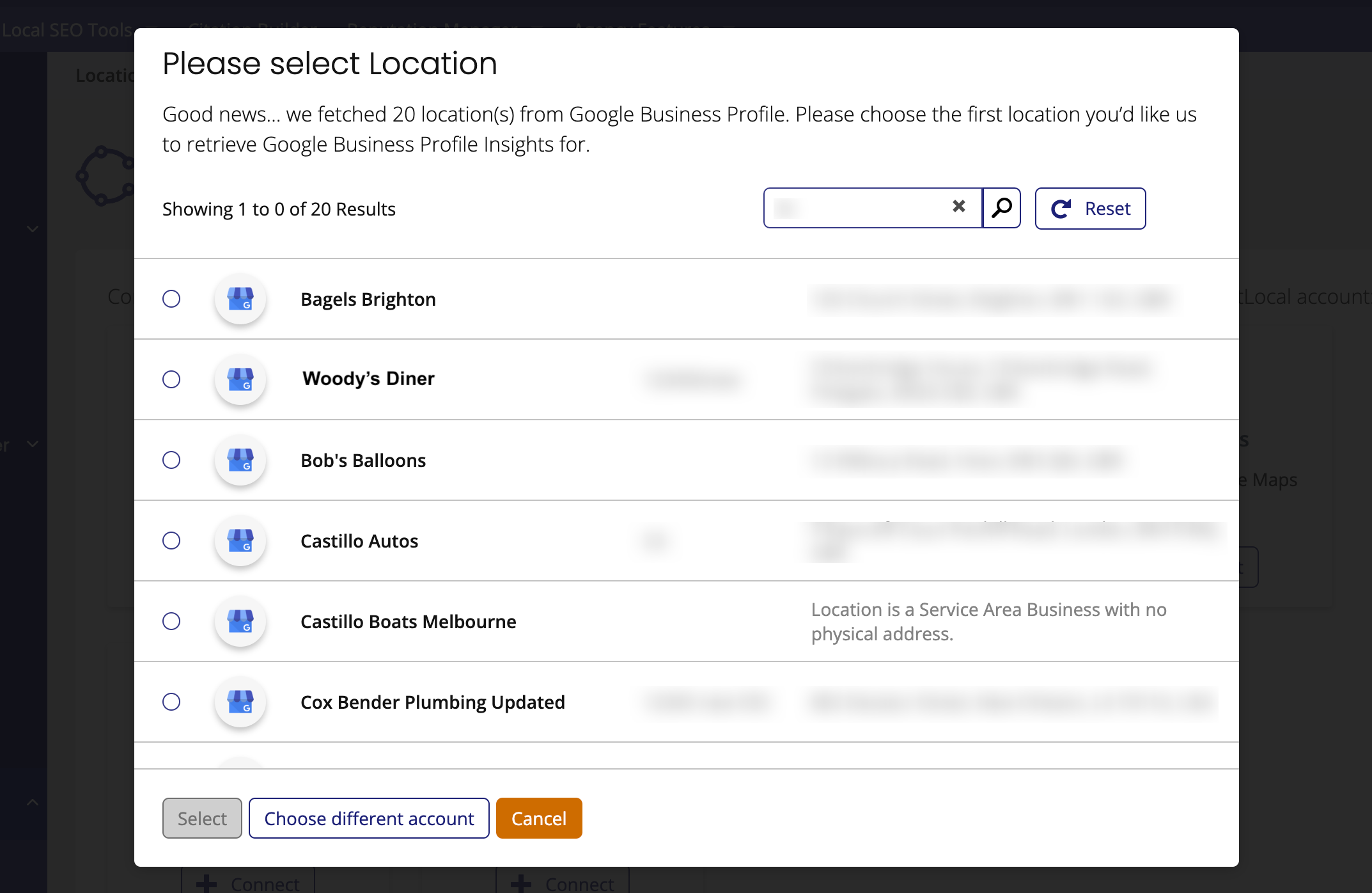Viewport: 1372px width, 893px height.
Task: Click the Showing 1 to 0 of 20 Results text
Action: (x=279, y=209)
